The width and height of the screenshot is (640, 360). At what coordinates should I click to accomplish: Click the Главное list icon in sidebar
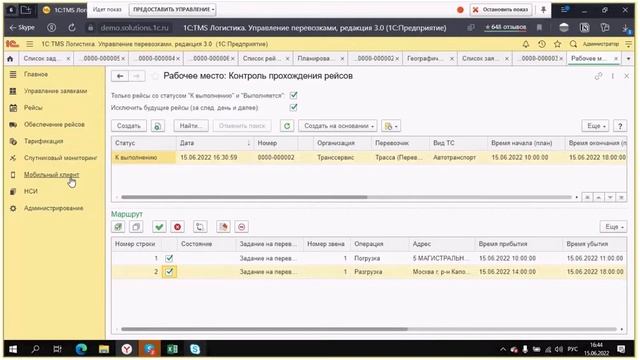click(x=13, y=74)
